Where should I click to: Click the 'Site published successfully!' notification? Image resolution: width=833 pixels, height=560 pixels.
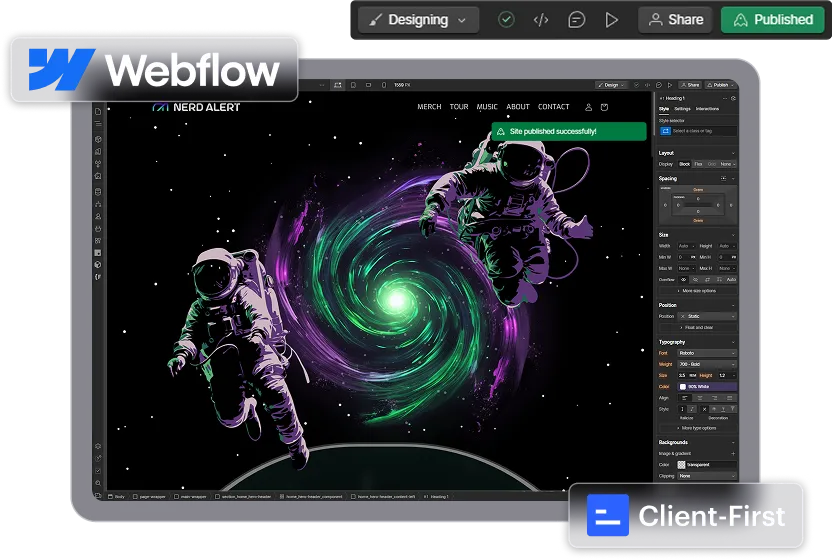click(x=569, y=131)
